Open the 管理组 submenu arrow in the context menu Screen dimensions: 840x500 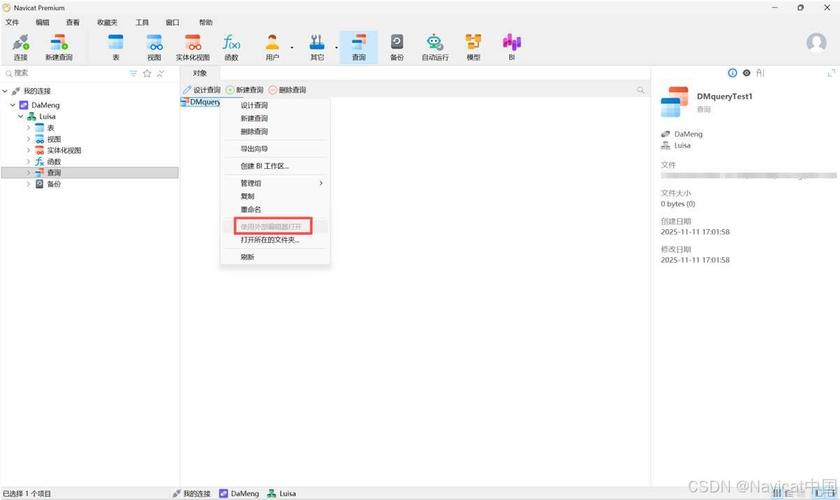point(321,183)
